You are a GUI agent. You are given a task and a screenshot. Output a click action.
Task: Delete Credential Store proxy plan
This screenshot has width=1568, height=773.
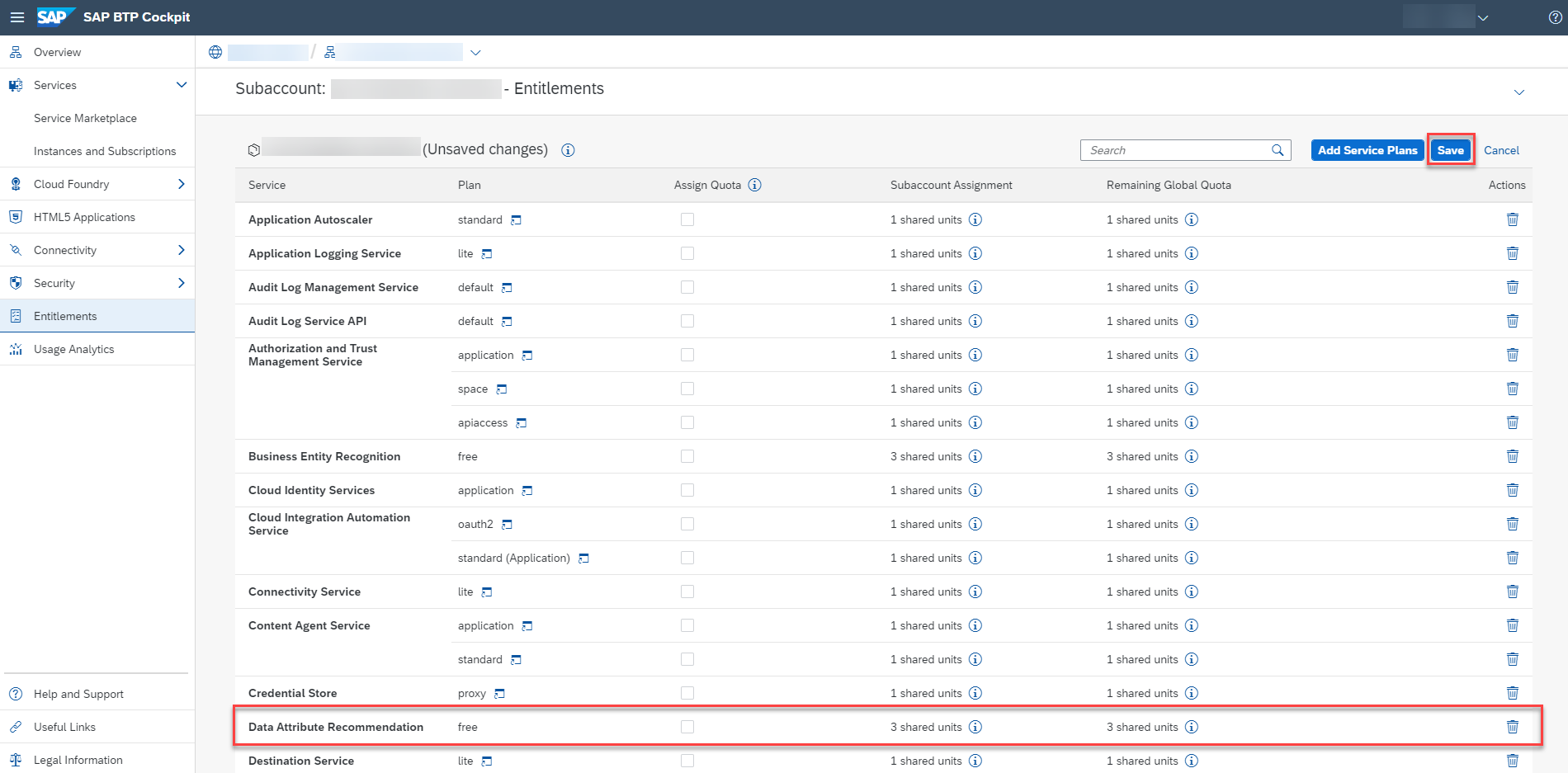(x=1513, y=693)
